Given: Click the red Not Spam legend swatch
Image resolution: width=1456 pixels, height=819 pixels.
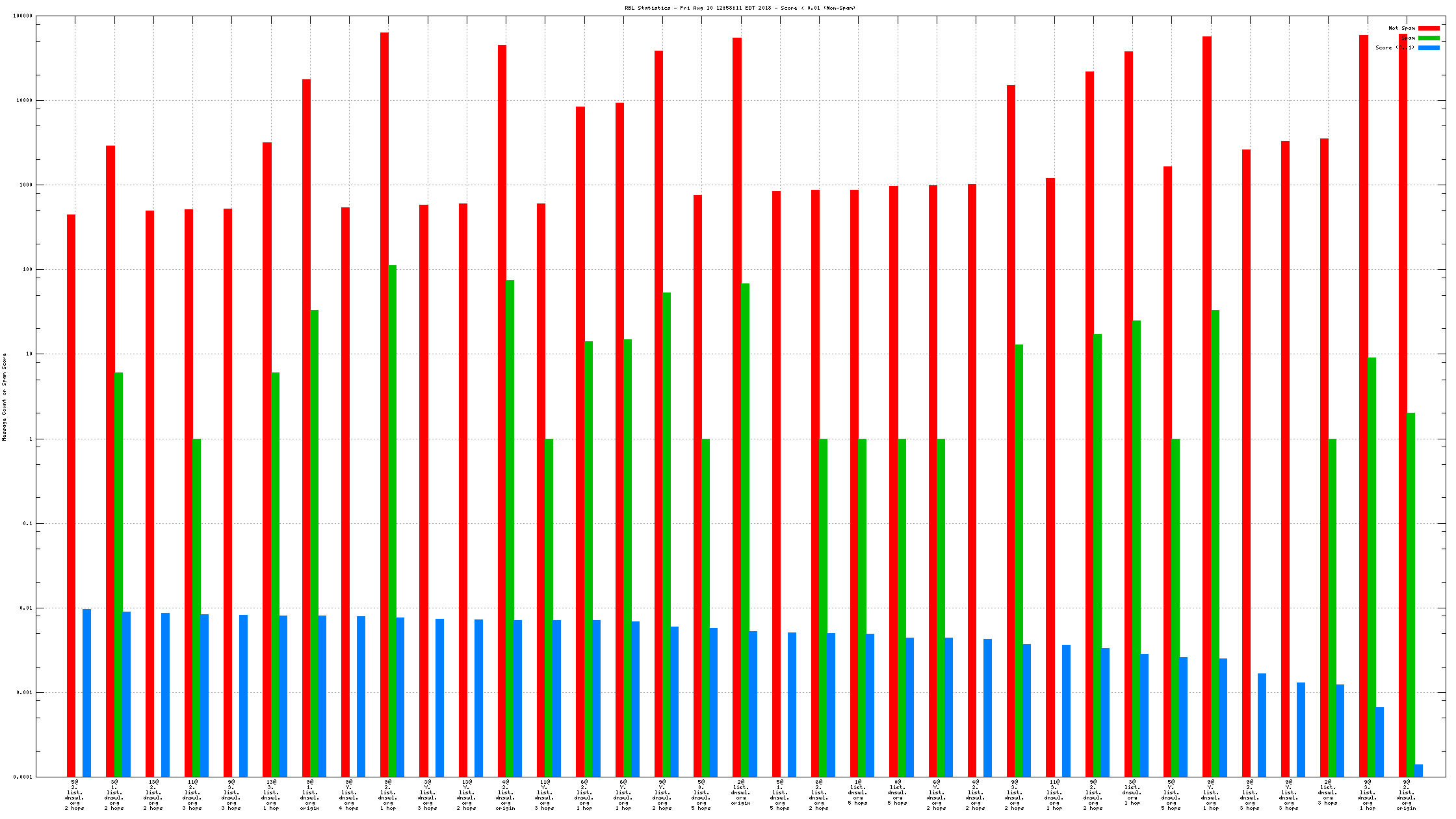Looking at the screenshot, I should [1429, 29].
